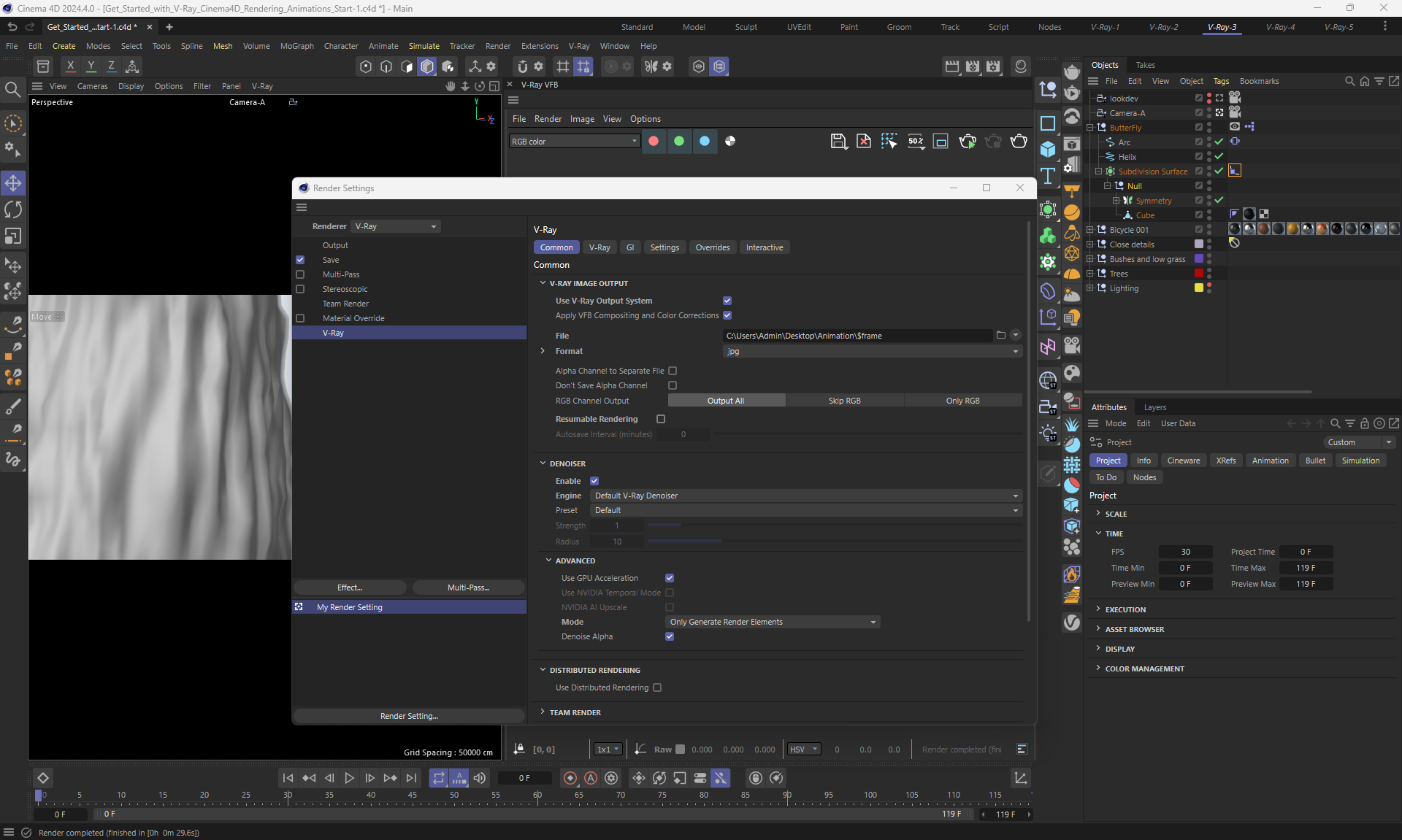Viewport: 1402px width, 840px height.
Task: Check the Use Distributed Rendering box
Action: [x=657, y=687]
